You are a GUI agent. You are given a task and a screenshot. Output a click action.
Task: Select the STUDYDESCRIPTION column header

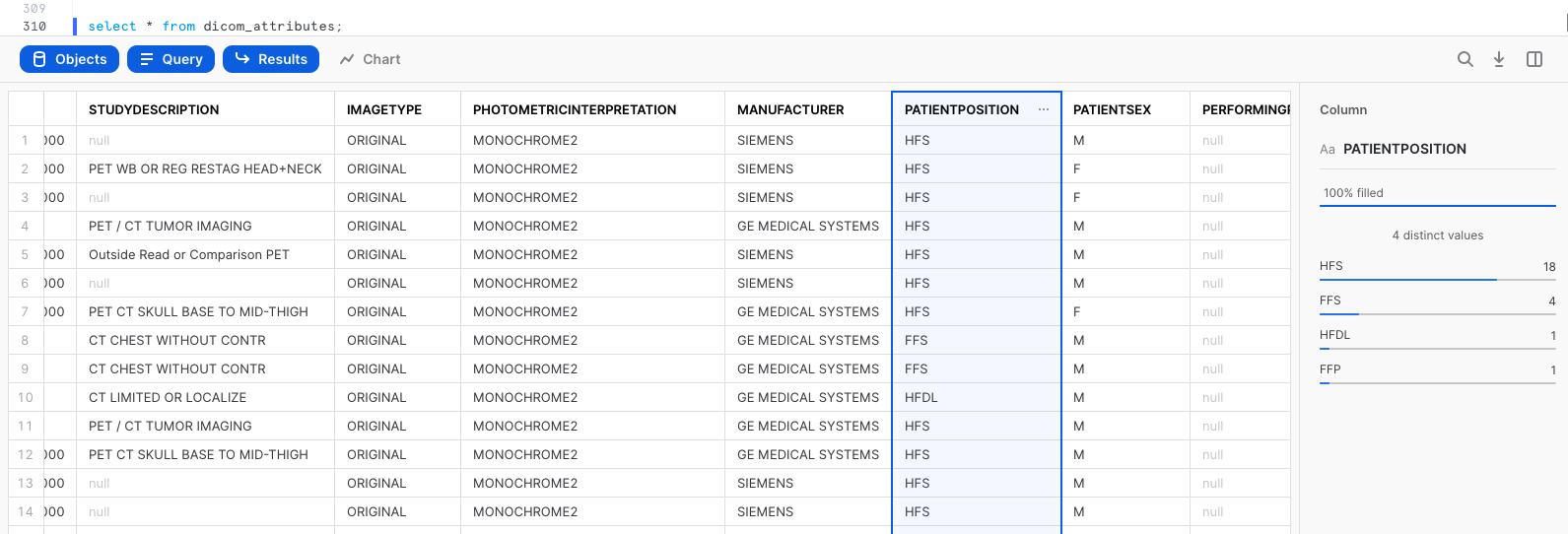click(x=205, y=109)
